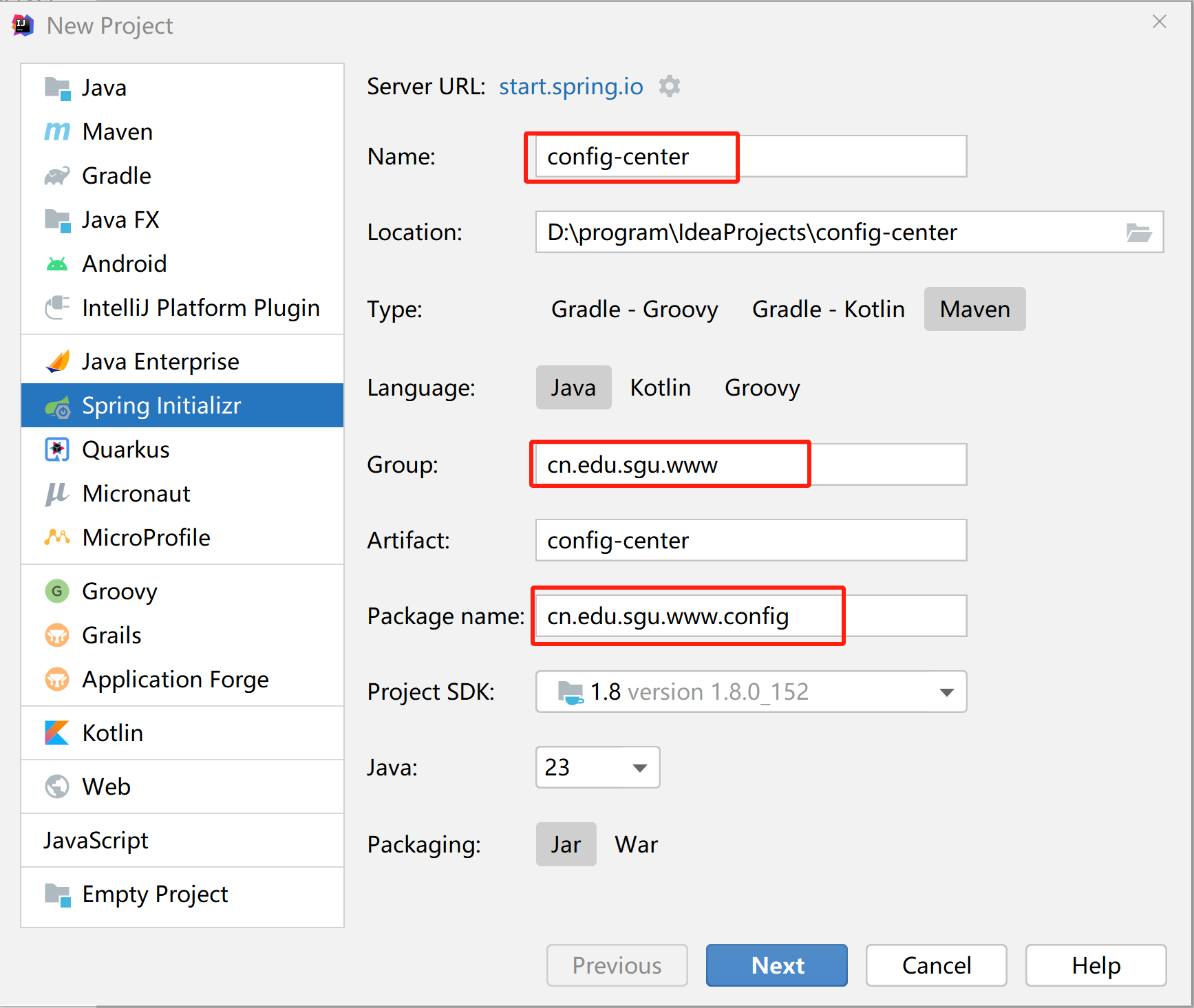The height and width of the screenshot is (1008, 1194).
Task: Click the green Groovy G icon
Action: 57,591
